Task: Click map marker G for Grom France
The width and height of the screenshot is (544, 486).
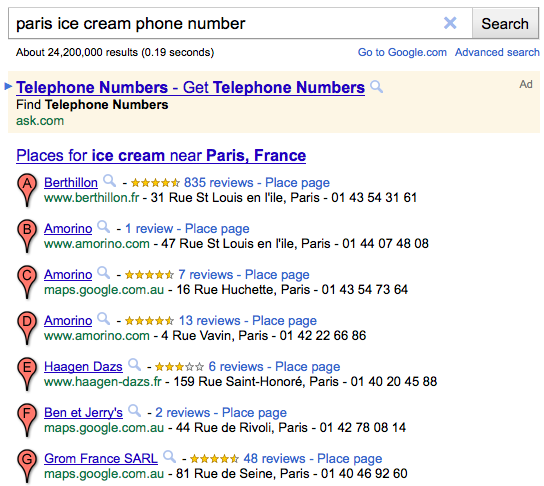Action: click(27, 466)
